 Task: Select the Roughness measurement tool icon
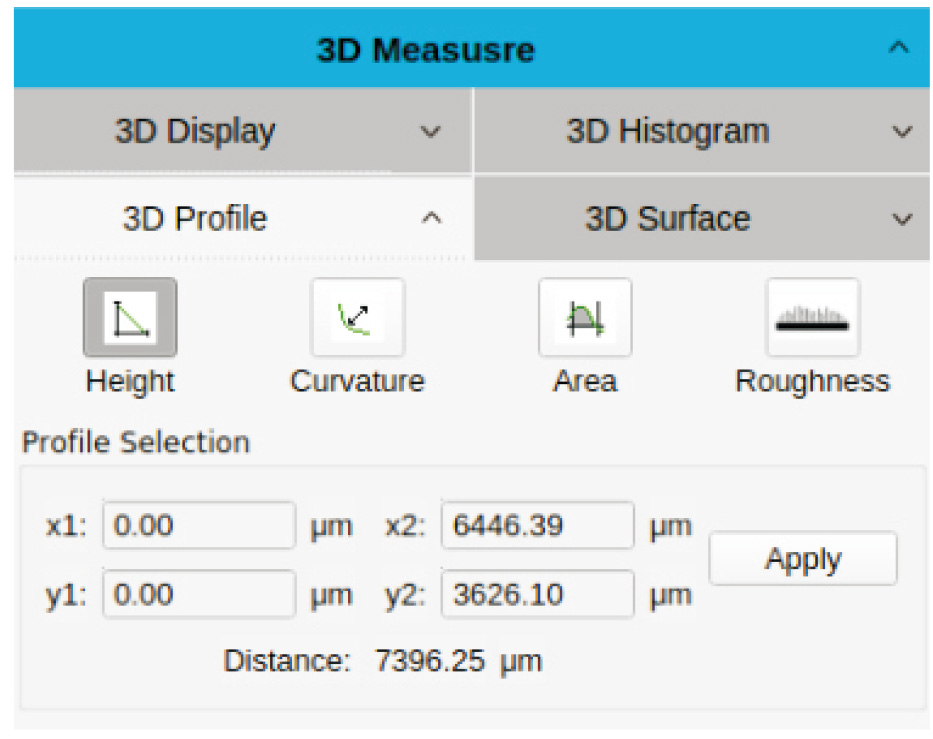point(813,317)
